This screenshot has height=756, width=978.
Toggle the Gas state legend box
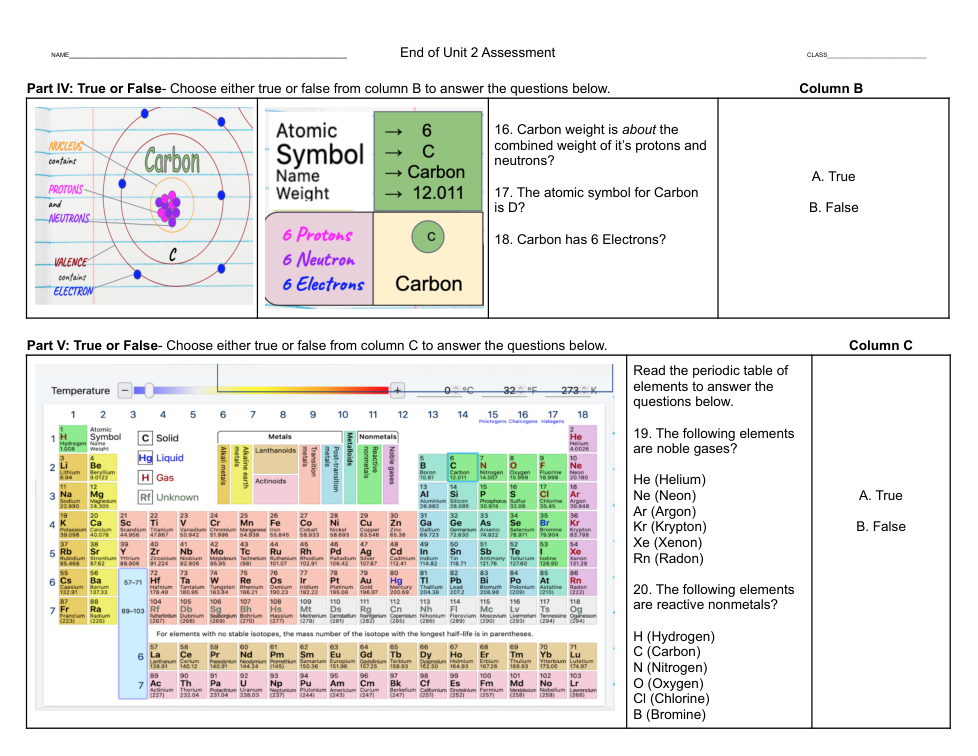point(145,477)
